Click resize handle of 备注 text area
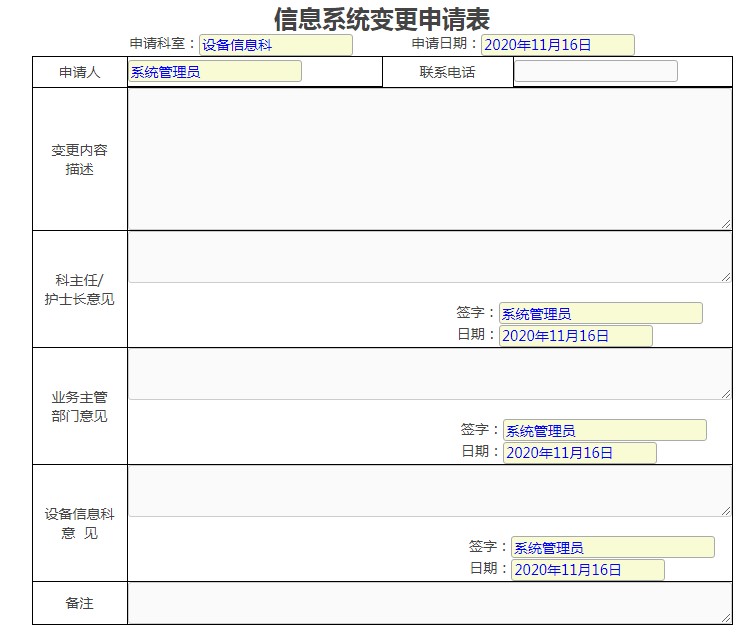 (726, 618)
